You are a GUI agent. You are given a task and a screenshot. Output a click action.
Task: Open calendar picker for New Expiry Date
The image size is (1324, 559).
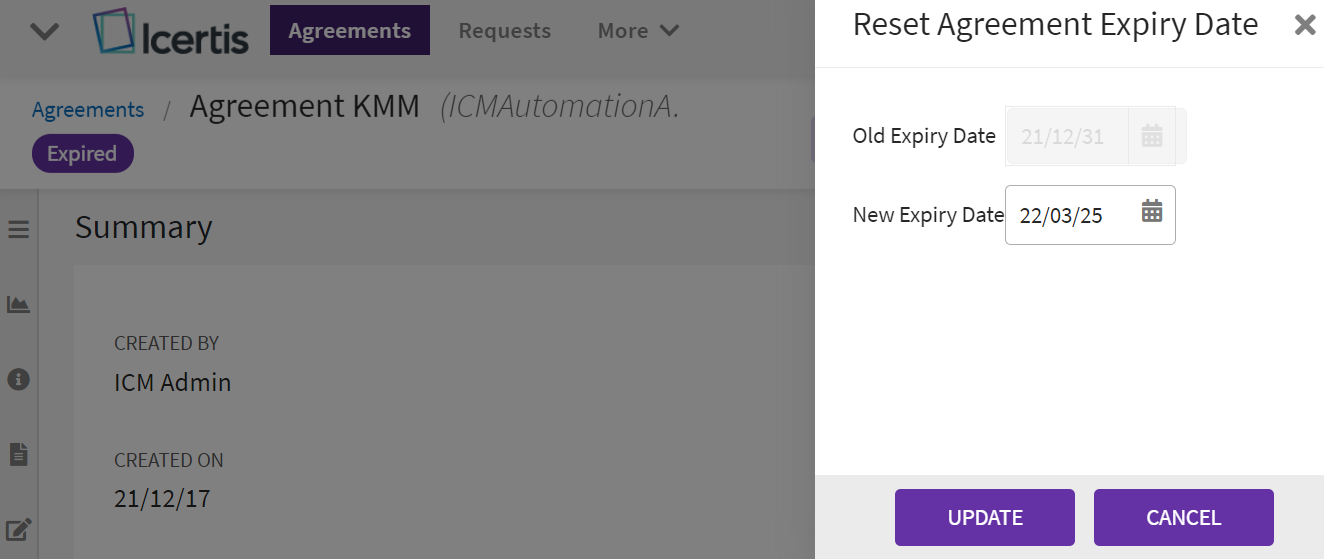1152,211
